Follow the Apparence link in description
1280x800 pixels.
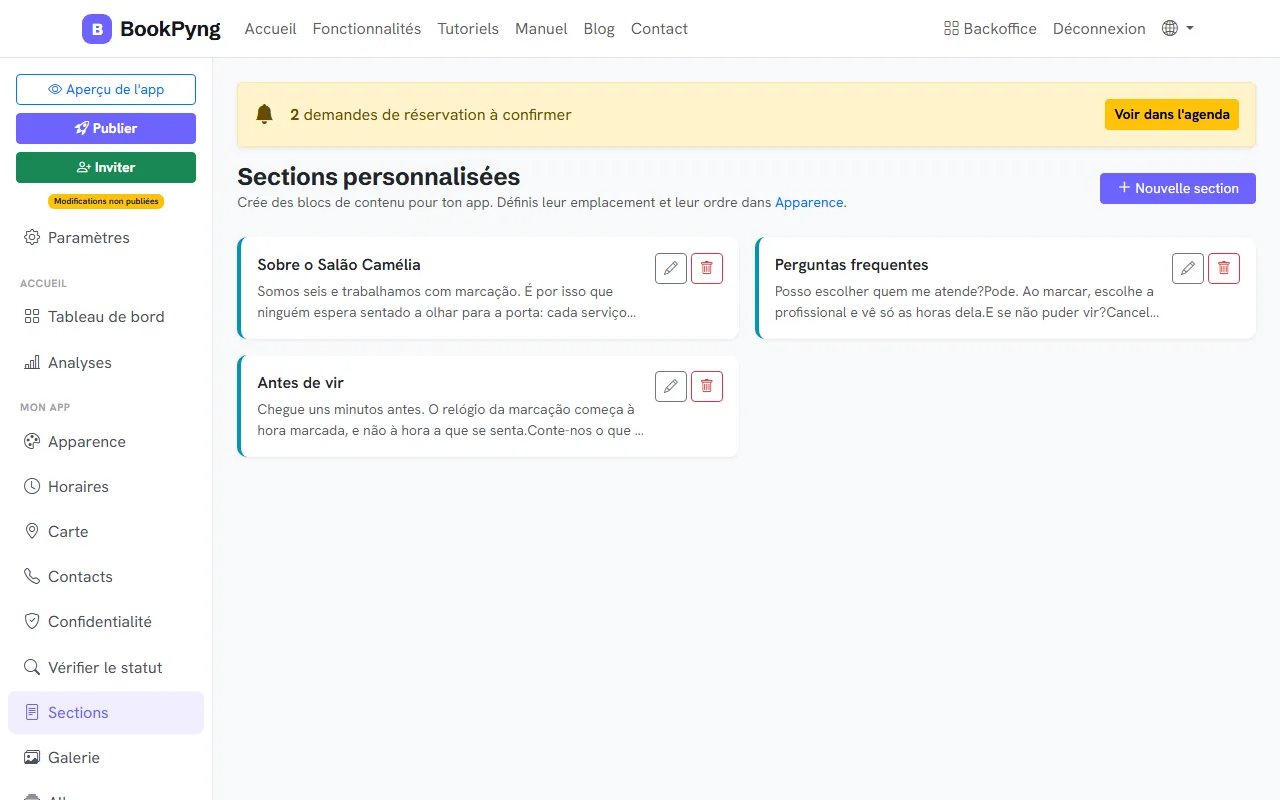tap(809, 202)
